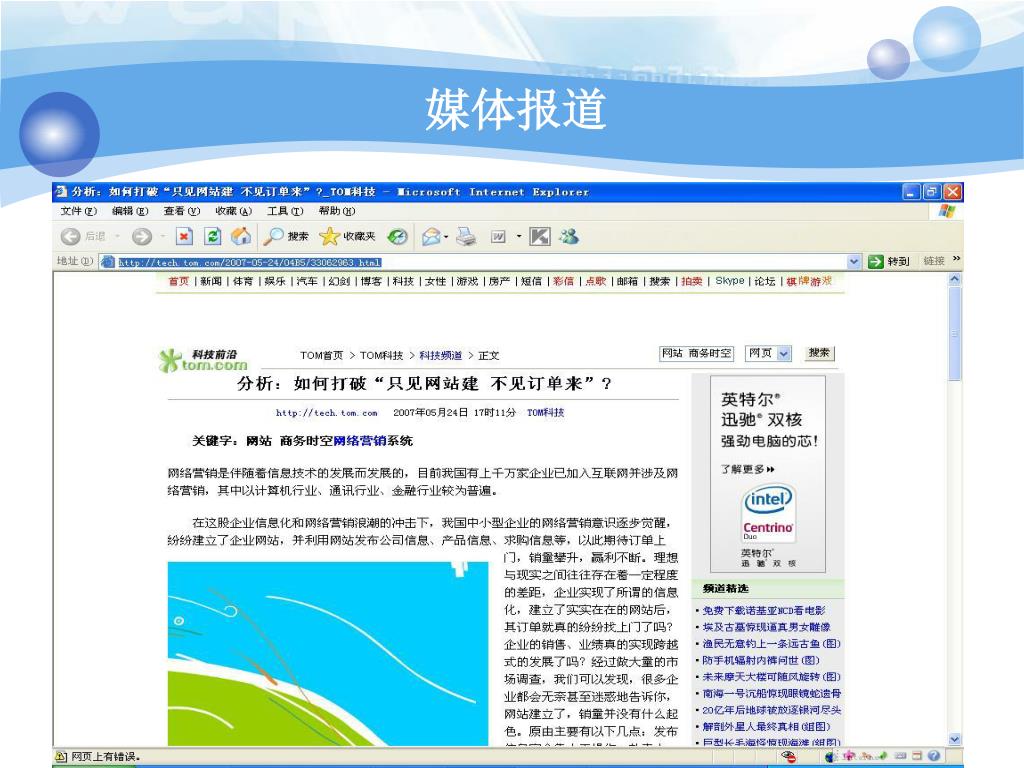The image size is (1024, 768).
Task: Click the Back arrow toolbar icon
Action: [71, 236]
